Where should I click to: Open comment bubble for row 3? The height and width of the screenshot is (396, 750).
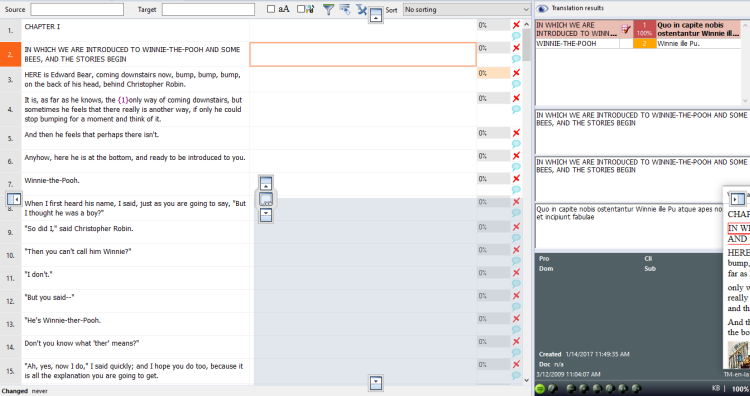click(516, 84)
